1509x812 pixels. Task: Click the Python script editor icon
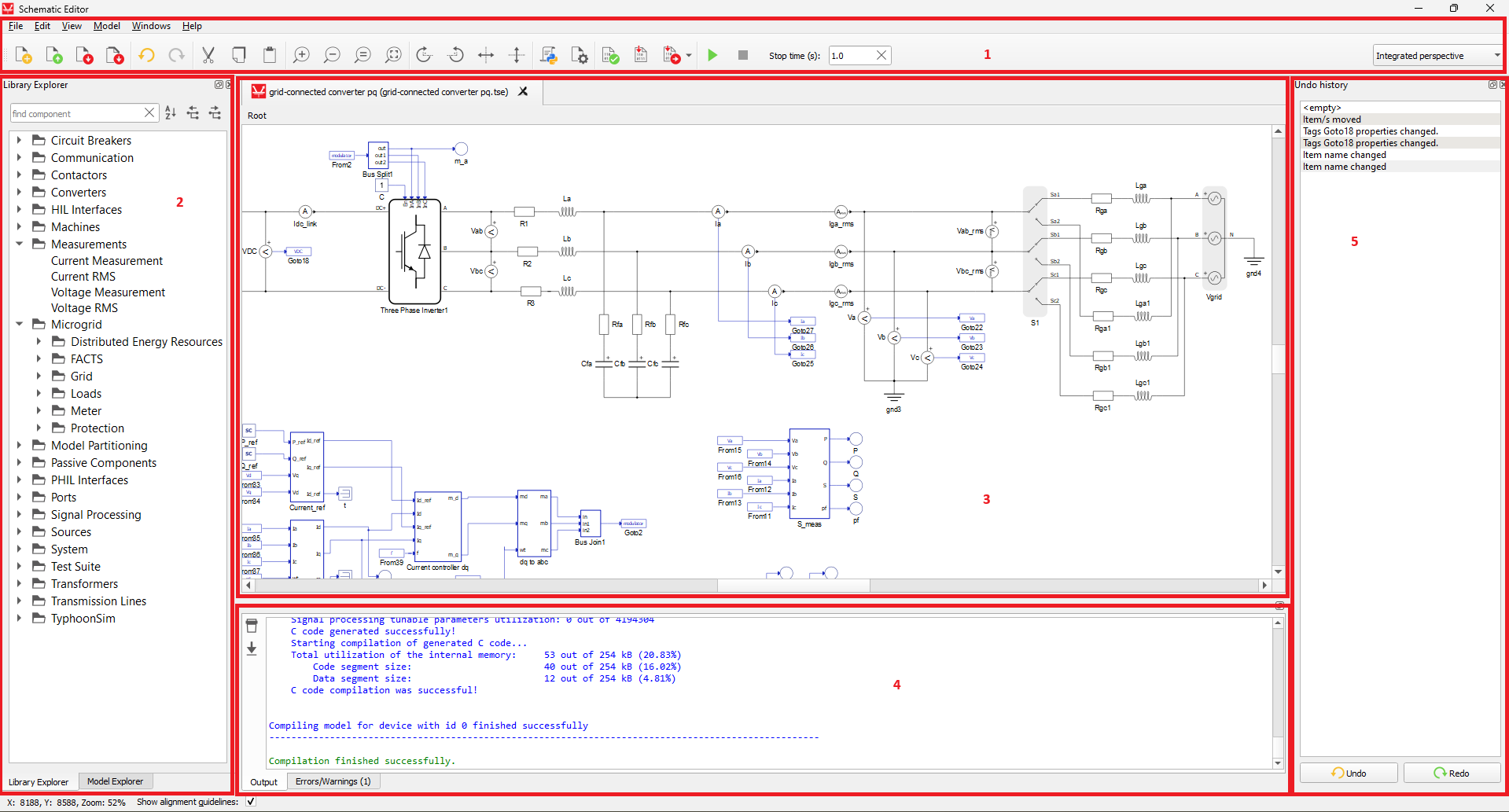pyautogui.click(x=549, y=55)
